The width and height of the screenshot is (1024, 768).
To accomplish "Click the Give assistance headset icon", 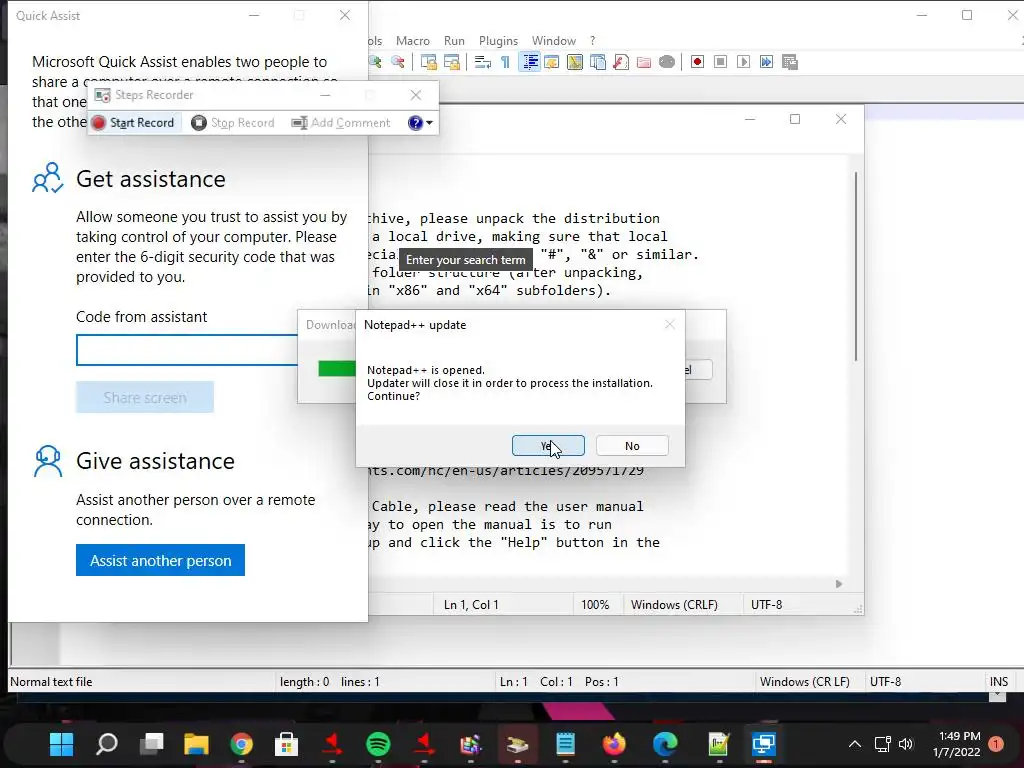I will (48, 461).
